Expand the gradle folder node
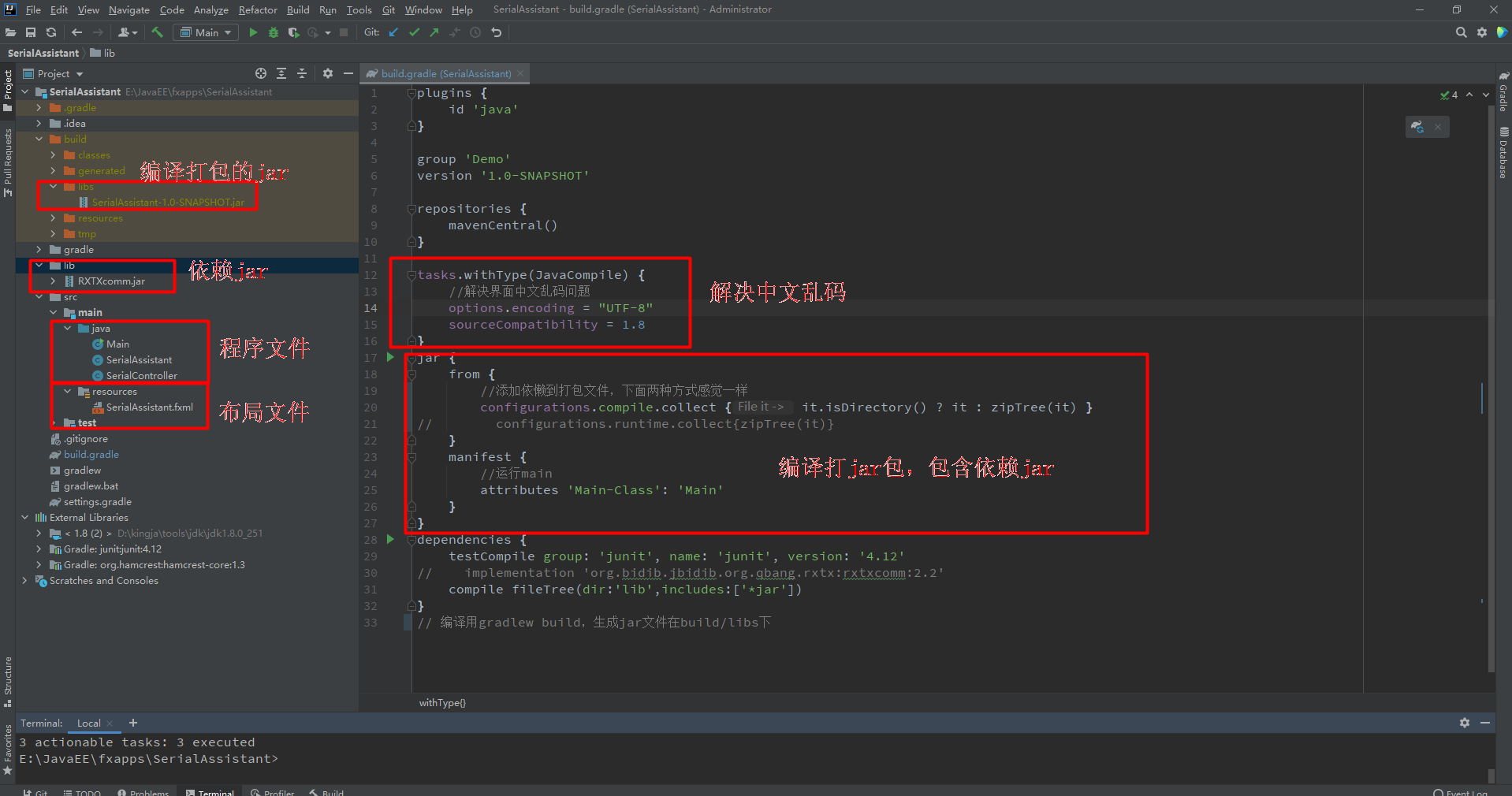The width and height of the screenshot is (1512, 796). (39, 250)
